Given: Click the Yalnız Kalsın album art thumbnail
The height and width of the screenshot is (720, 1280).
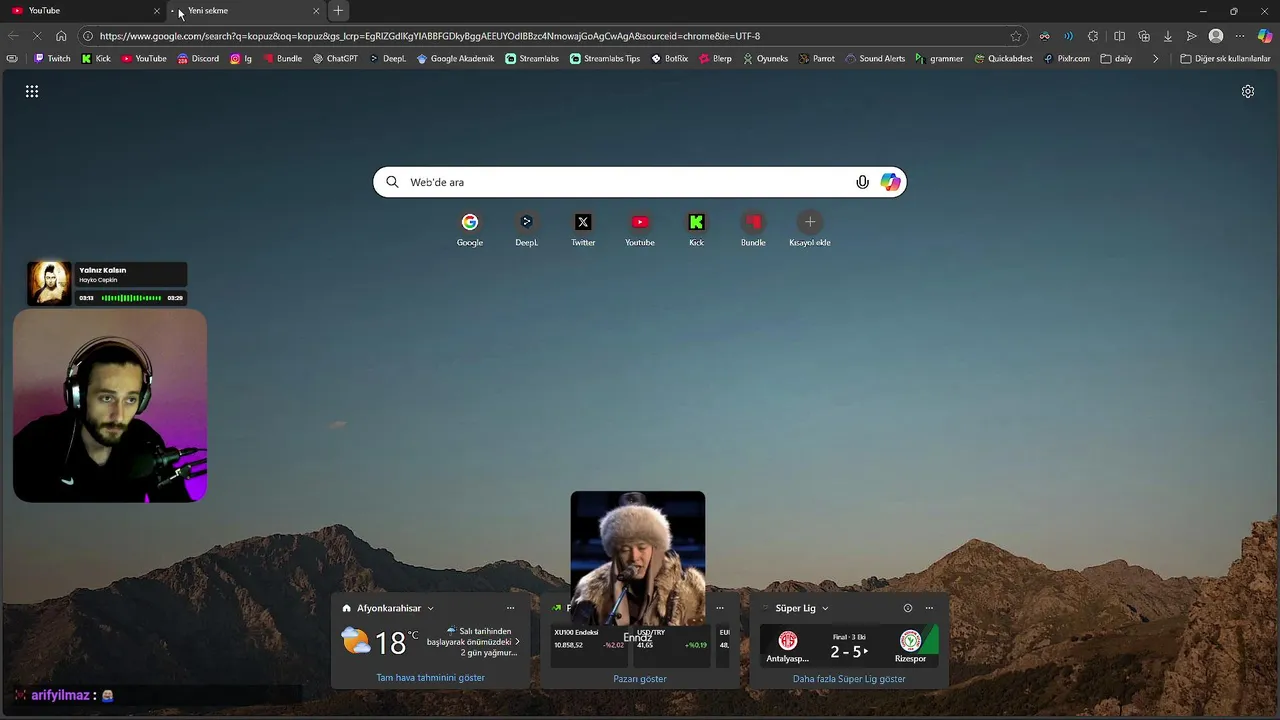Looking at the screenshot, I should (x=49, y=283).
